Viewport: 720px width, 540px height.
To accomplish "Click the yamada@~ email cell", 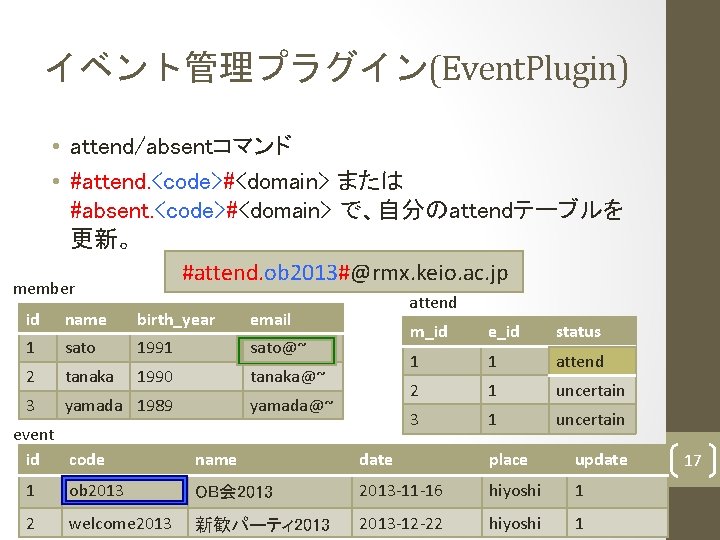I will pyautogui.click(x=293, y=405).
